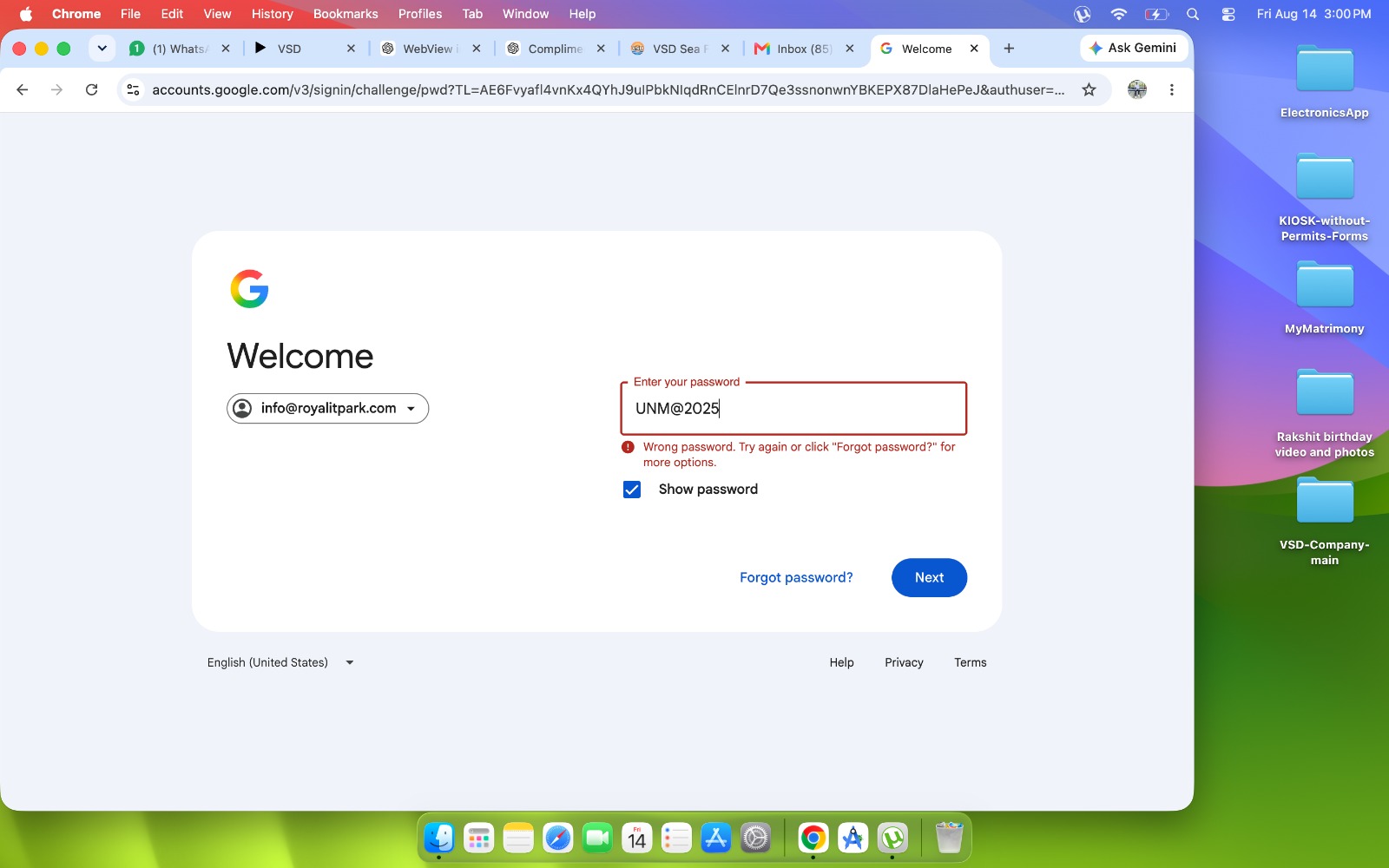Open uTorrent from the dock
Screen dimensions: 1389x868
[892, 838]
